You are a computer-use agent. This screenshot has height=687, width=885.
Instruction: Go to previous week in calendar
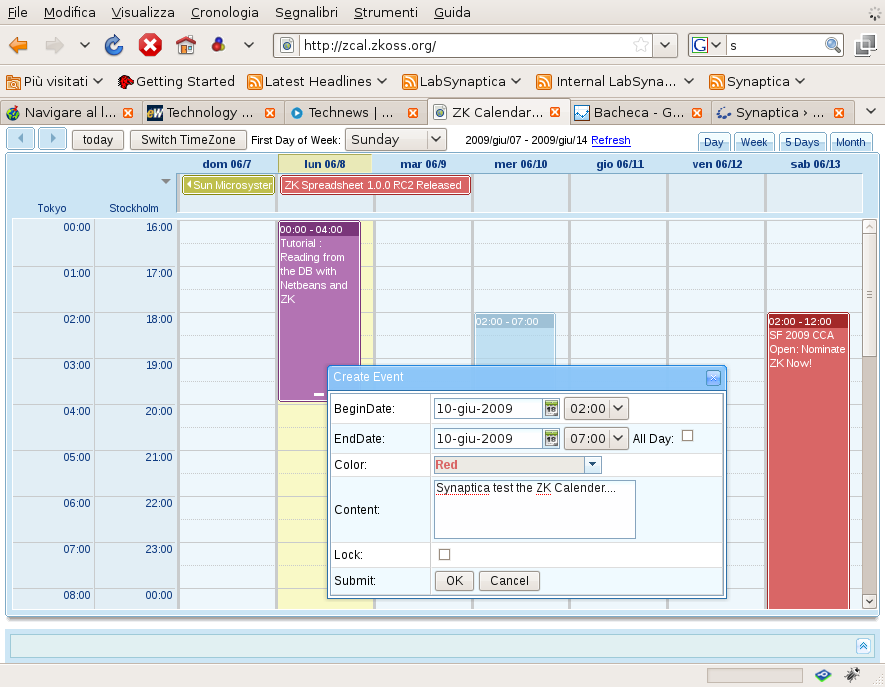click(x=21, y=139)
